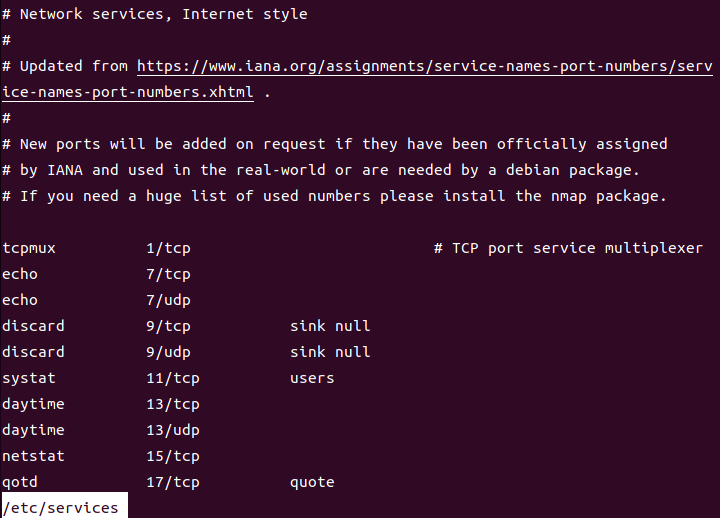The image size is (720, 518).
Task: Click the 'systat' service name
Action: tap(28, 378)
